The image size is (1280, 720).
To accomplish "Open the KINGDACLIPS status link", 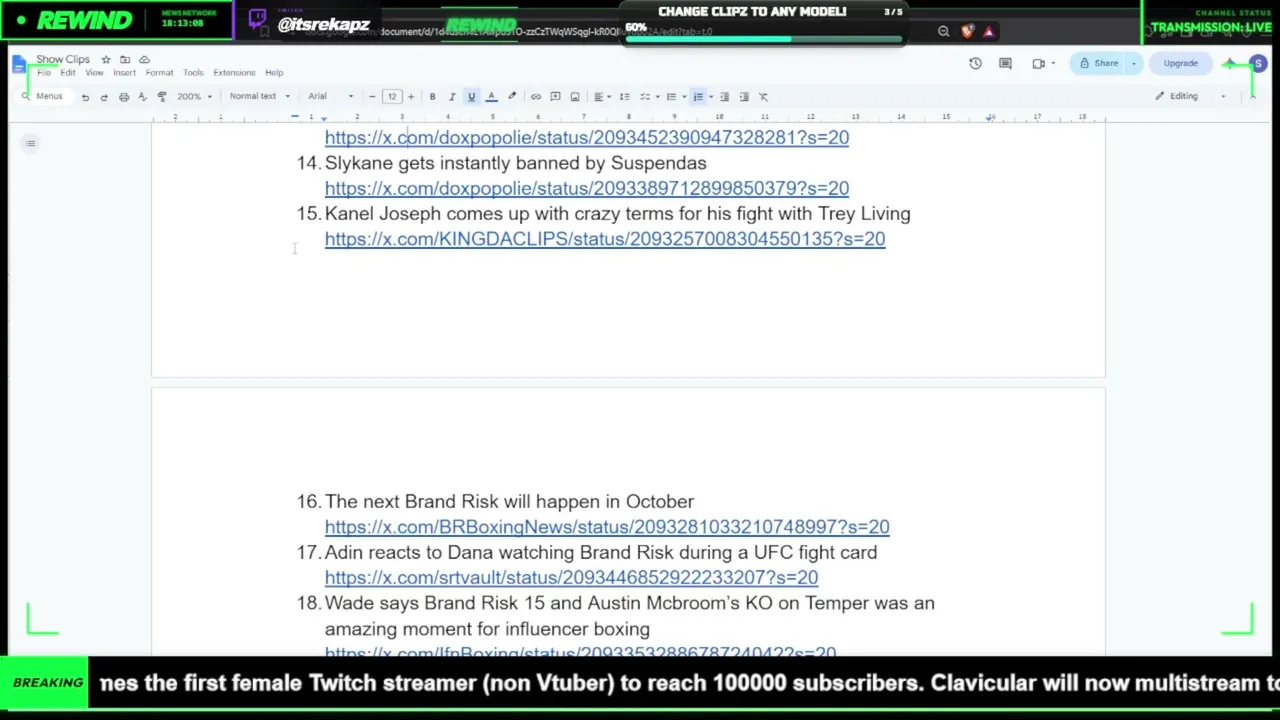I will (605, 239).
